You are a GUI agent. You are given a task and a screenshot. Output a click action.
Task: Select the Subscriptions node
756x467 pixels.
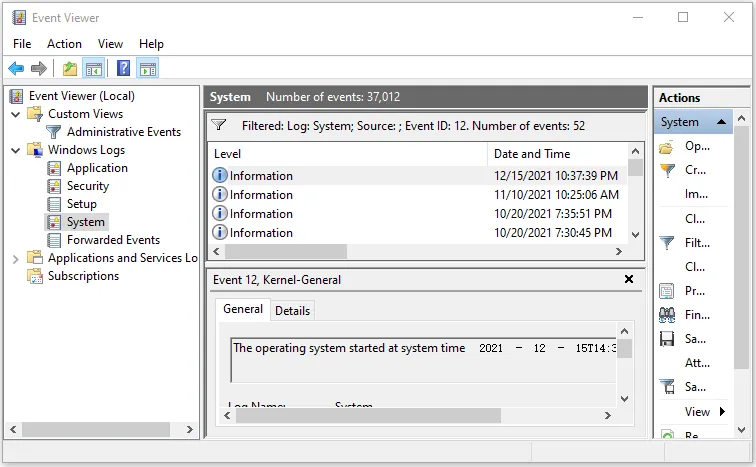click(x=83, y=276)
